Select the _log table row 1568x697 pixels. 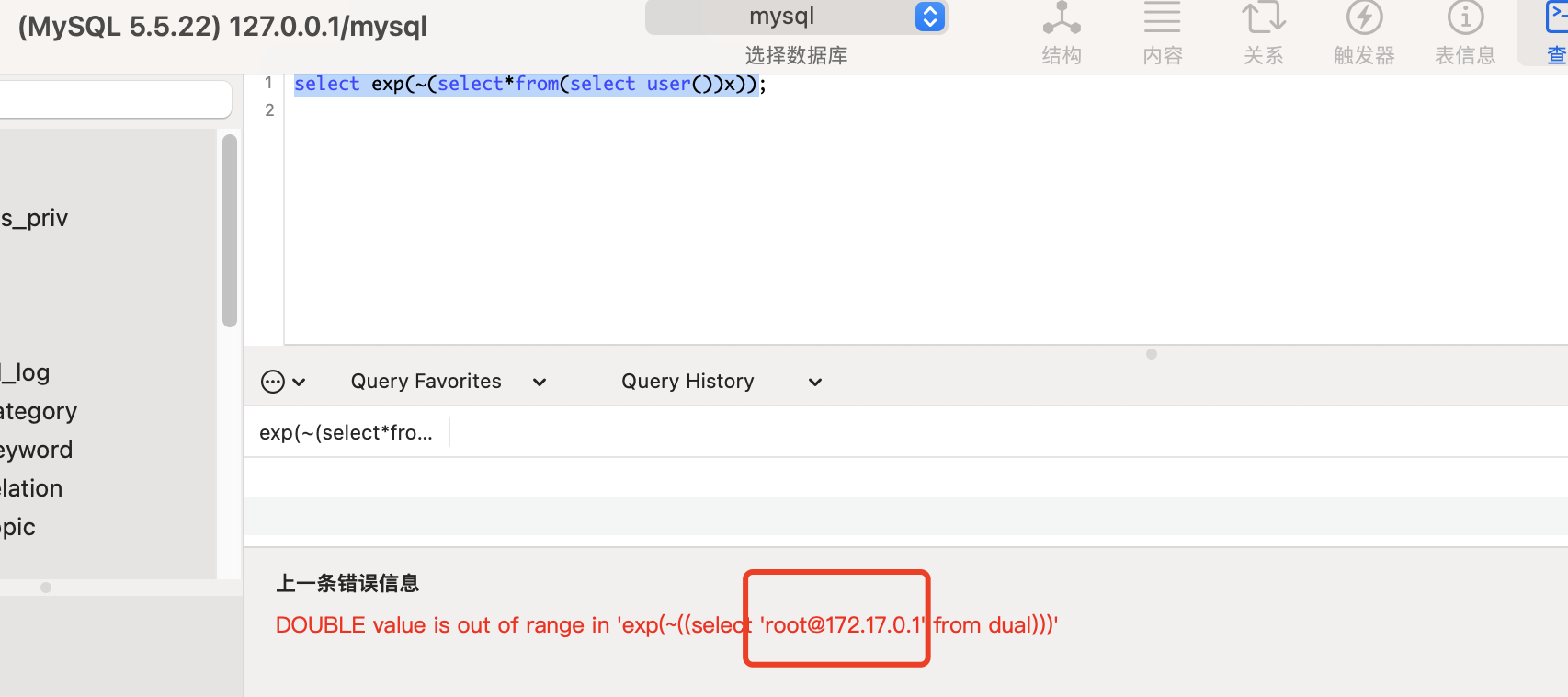(x=108, y=372)
